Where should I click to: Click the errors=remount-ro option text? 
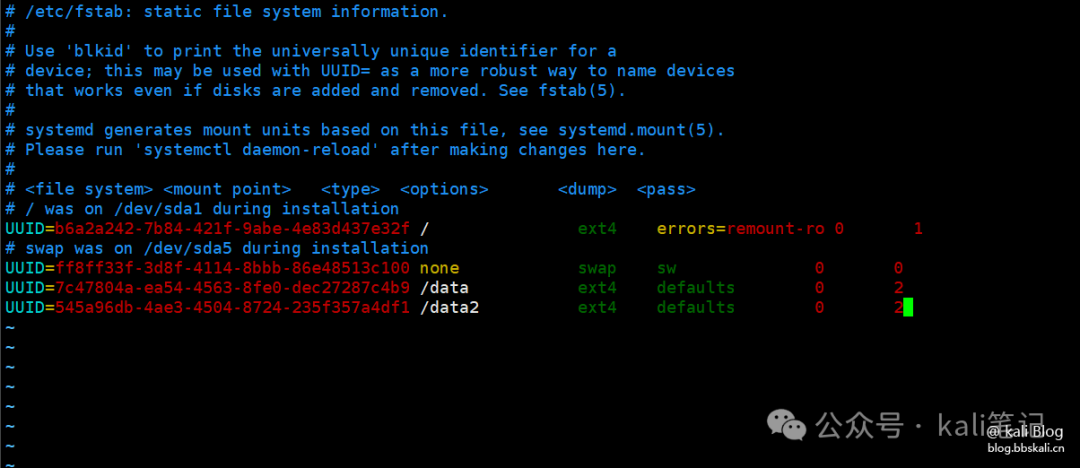[740, 229]
